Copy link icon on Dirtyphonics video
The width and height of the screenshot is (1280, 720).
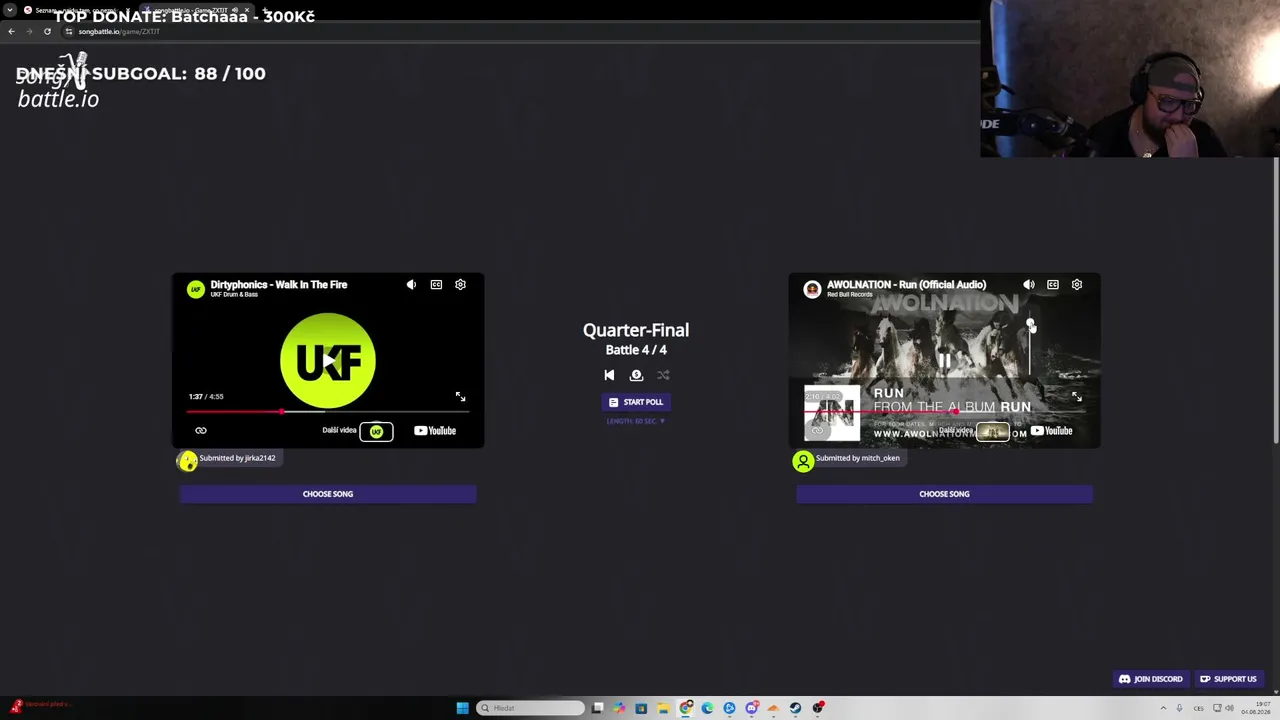pos(201,431)
